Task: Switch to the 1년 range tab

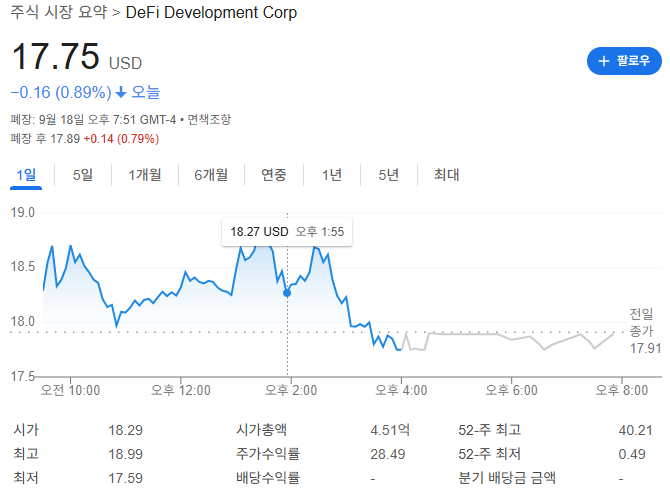Action: (332, 175)
